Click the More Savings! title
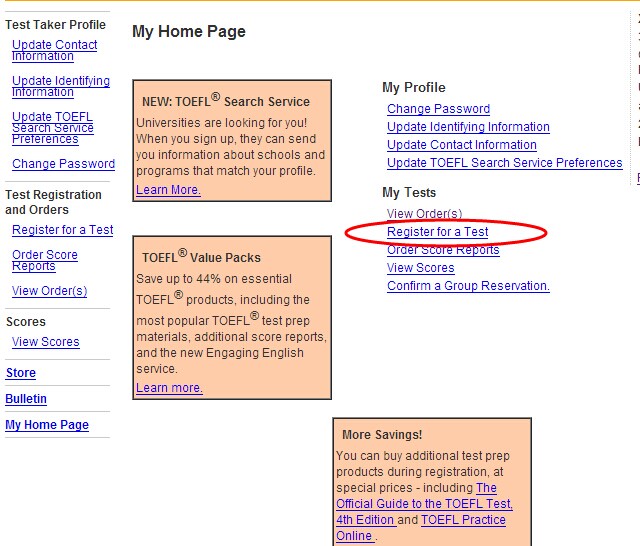The image size is (640, 546). pyautogui.click(x=382, y=435)
